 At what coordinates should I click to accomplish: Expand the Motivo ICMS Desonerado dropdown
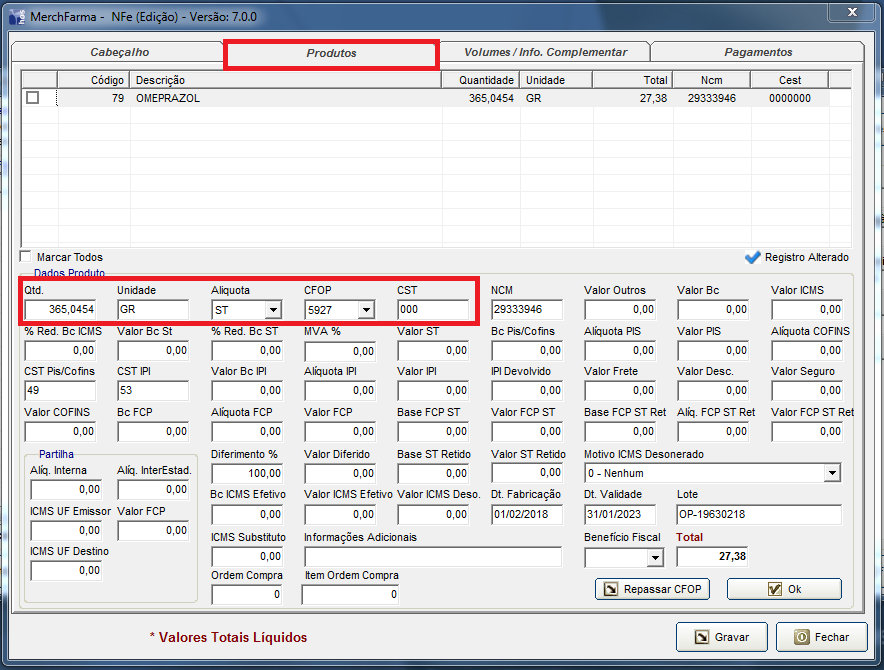coord(832,473)
